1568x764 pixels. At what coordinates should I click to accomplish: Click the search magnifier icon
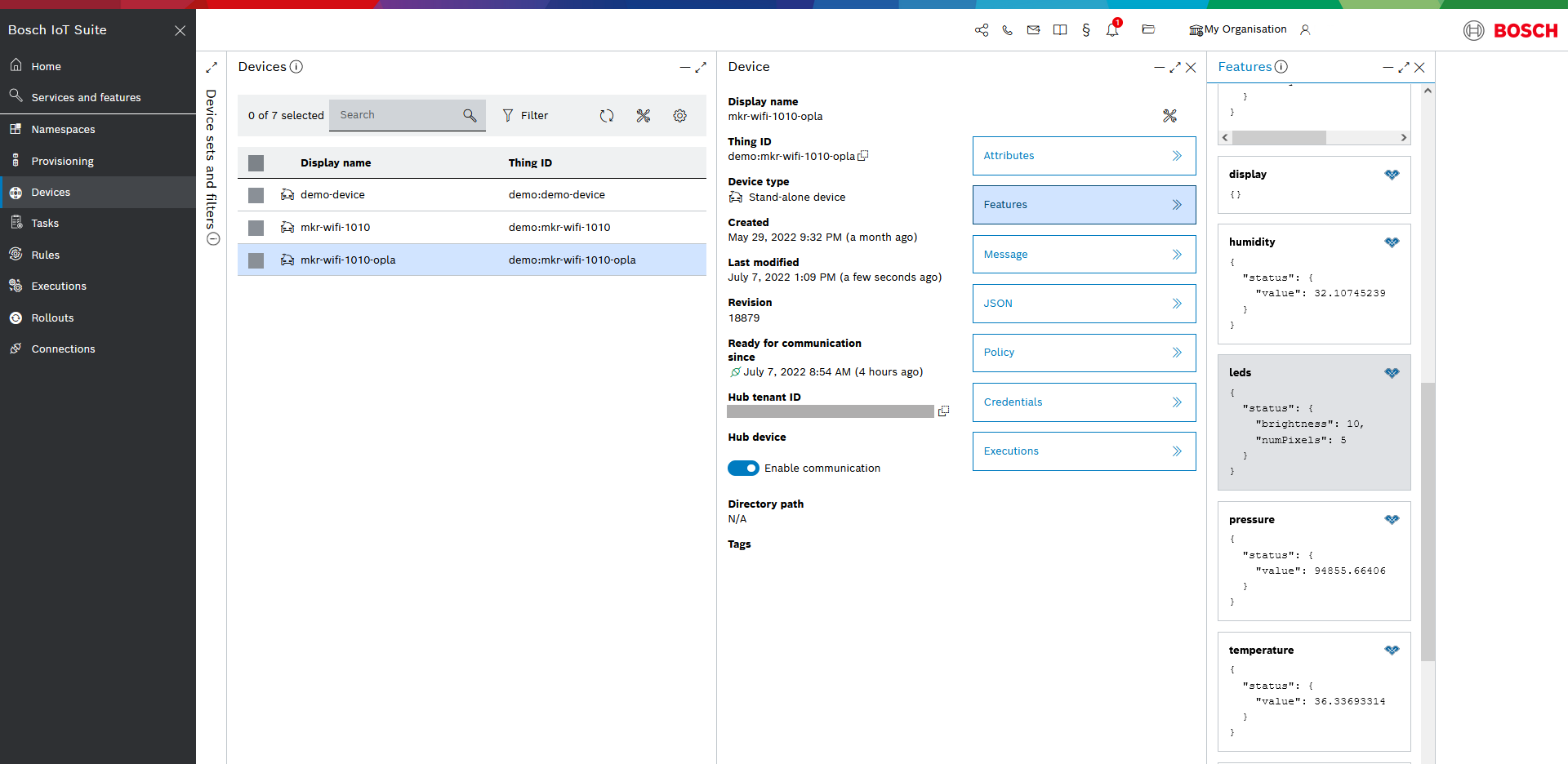[470, 115]
